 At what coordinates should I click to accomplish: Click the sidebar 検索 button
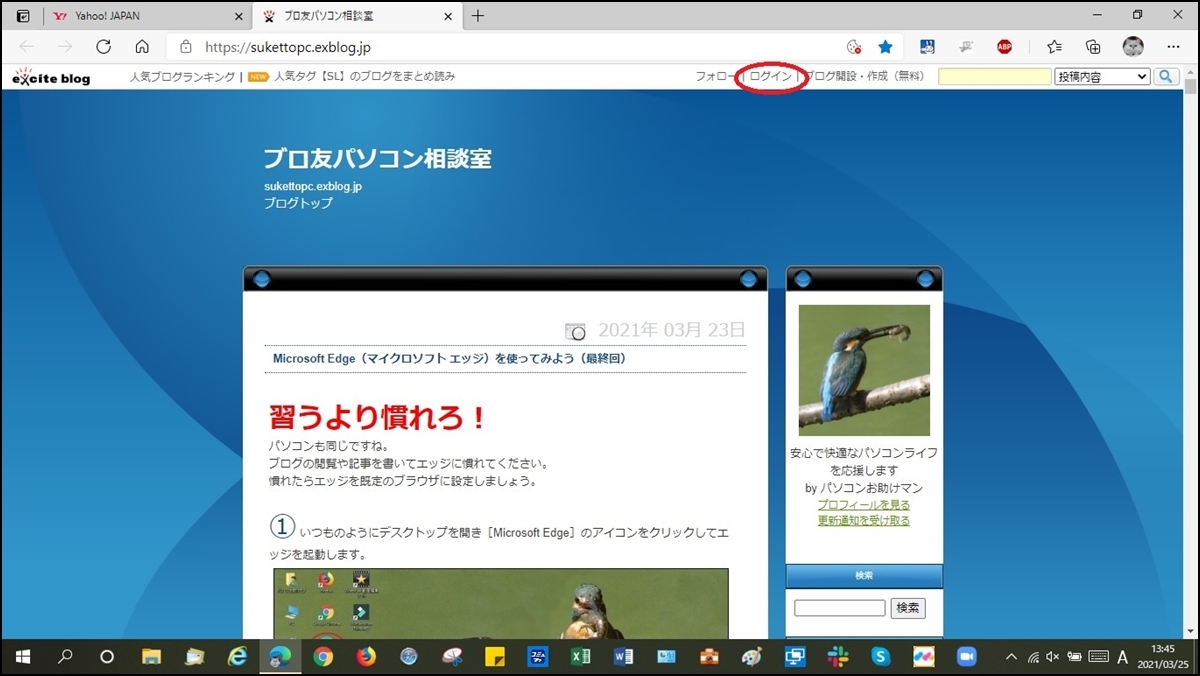pyautogui.click(x=909, y=608)
